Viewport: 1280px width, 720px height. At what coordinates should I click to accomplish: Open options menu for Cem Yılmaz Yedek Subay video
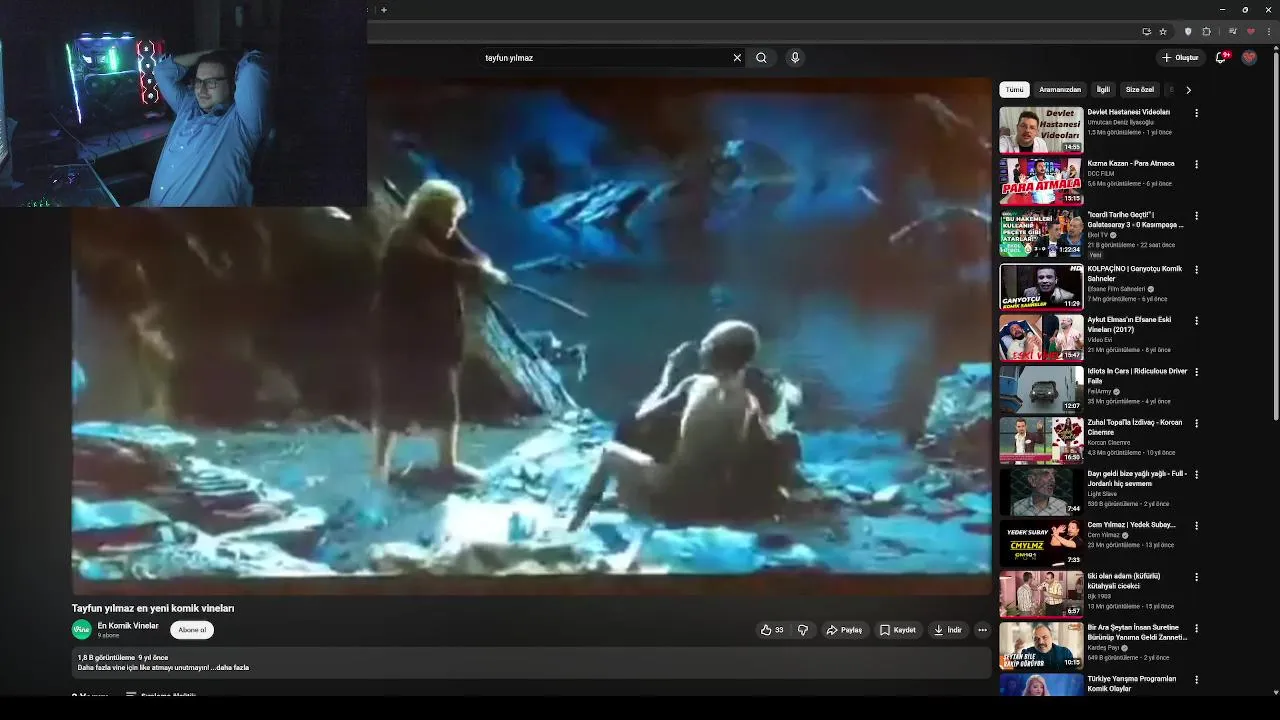point(1196,526)
